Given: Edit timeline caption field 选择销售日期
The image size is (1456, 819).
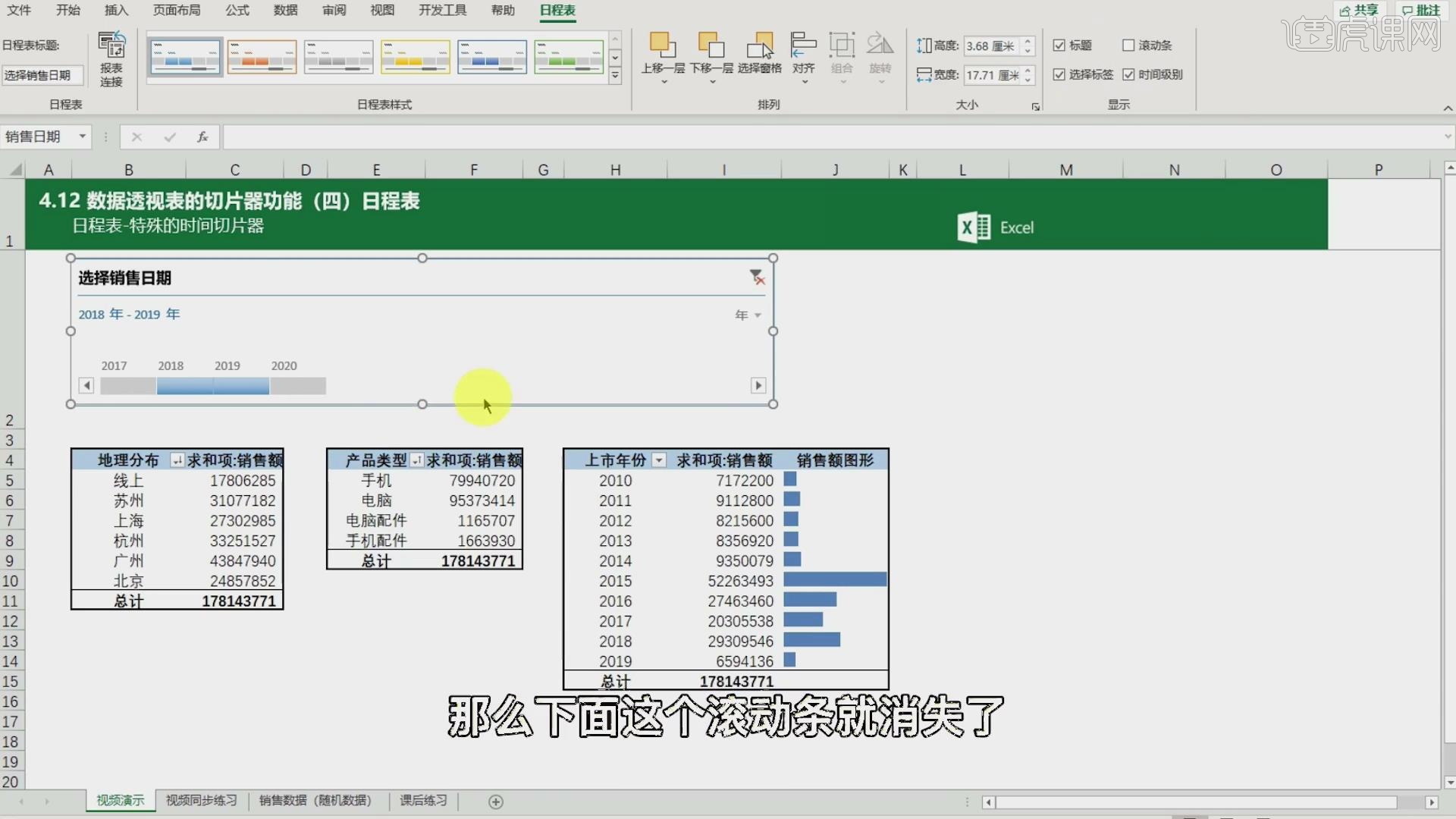Looking at the screenshot, I should pos(42,75).
